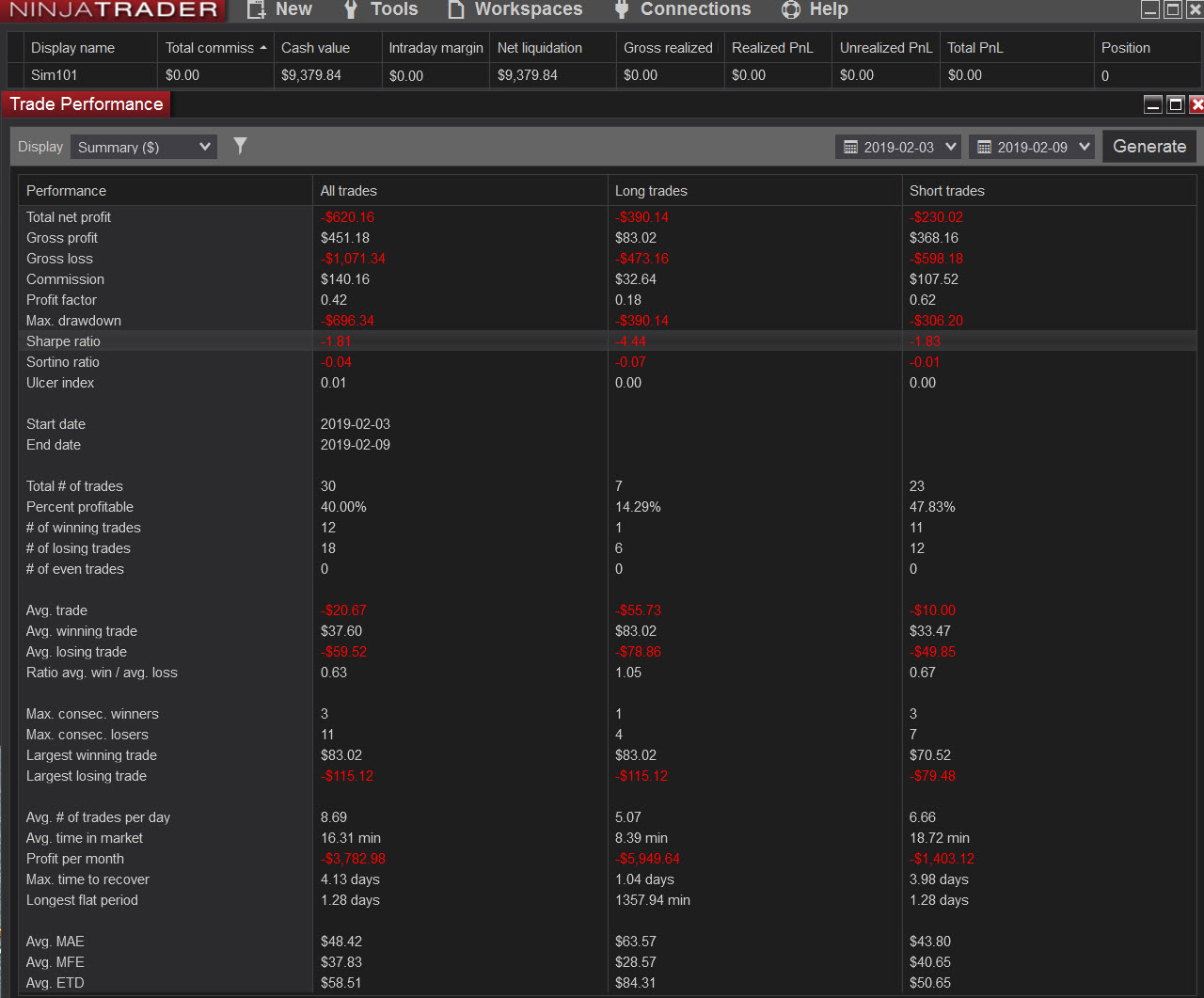The image size is (1204, 998).
Task: Click the Longest flat period row label
Action: pyautogui.click(x=82, y=900)
